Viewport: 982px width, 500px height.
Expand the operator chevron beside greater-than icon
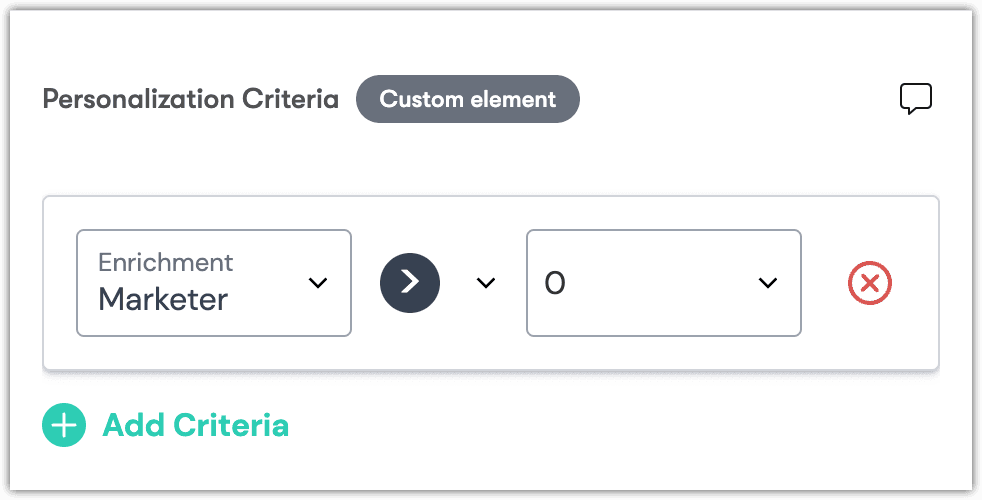(x=486, y=283)
